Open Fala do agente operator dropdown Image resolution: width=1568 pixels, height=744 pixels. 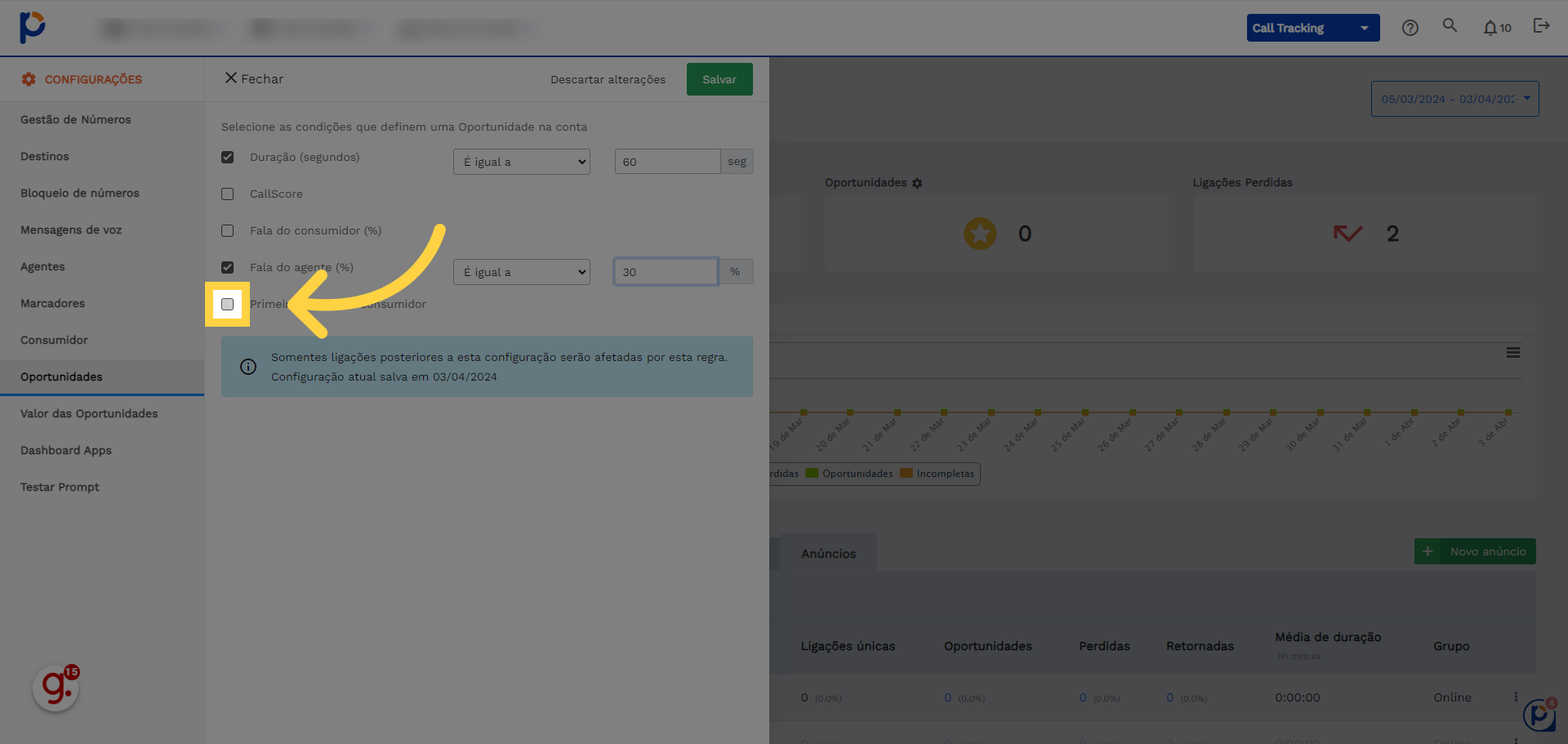[x=522, y=272]
